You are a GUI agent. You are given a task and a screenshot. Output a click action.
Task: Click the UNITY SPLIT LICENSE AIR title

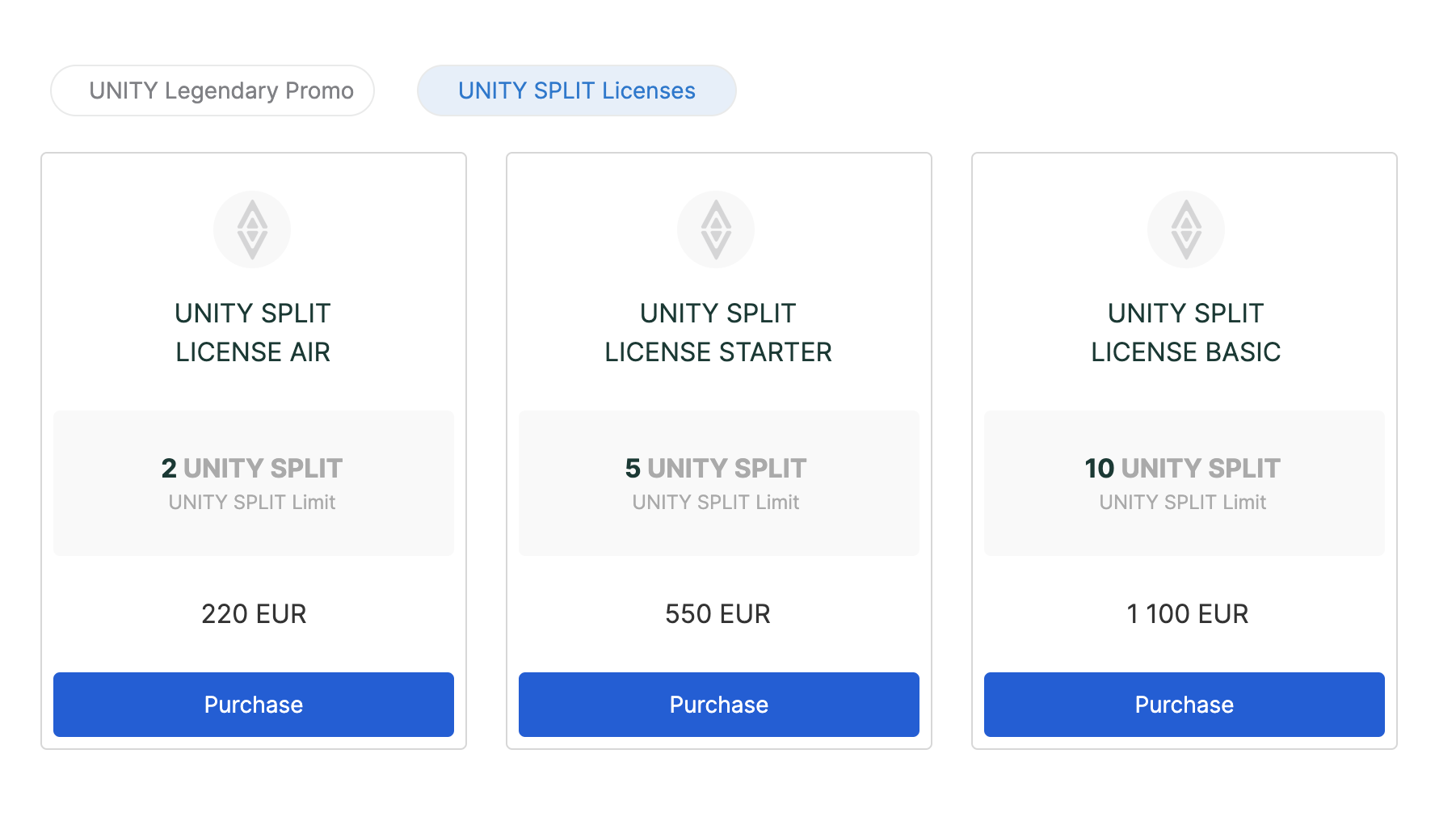253,332
